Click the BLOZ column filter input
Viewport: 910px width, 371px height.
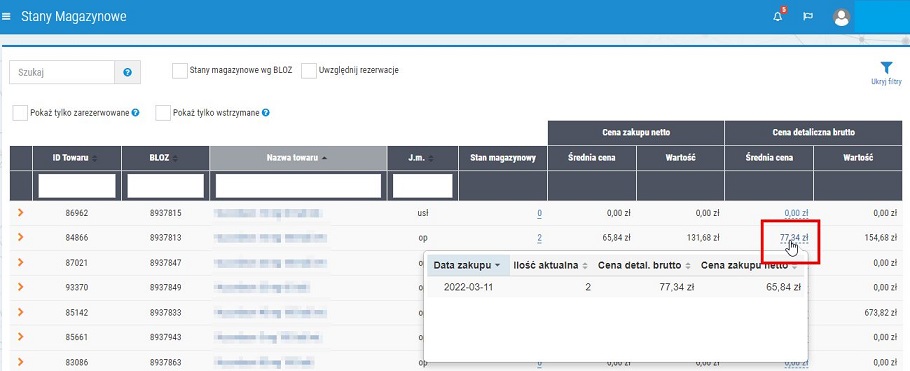[x=165, y=186]
